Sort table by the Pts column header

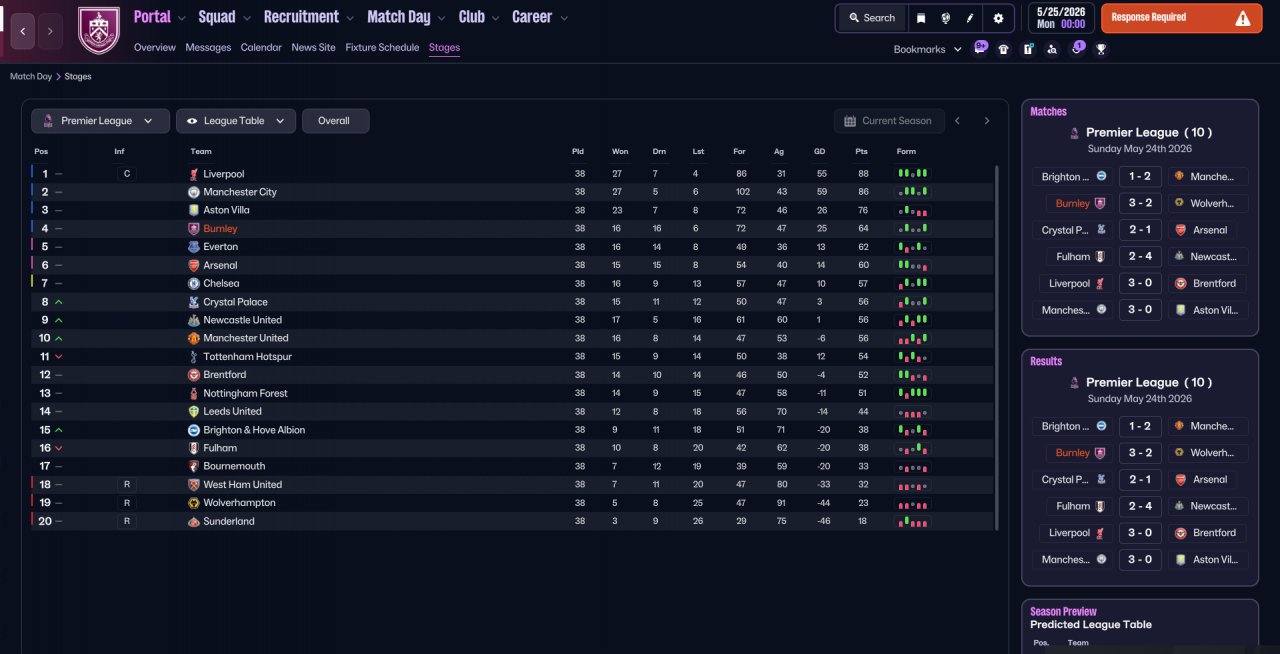tap(861, 151)
